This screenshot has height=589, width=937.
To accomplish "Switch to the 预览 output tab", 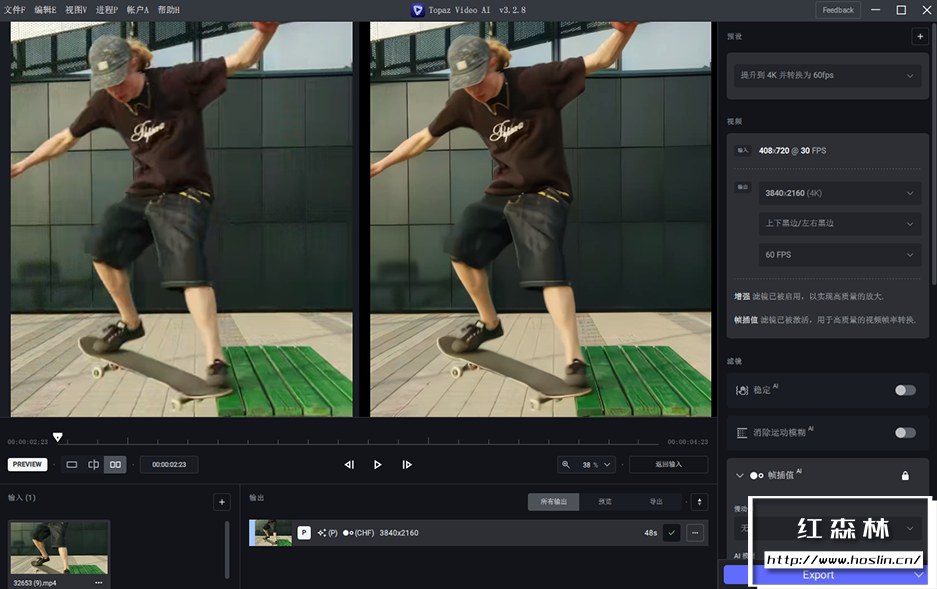I will click(604, 502).
